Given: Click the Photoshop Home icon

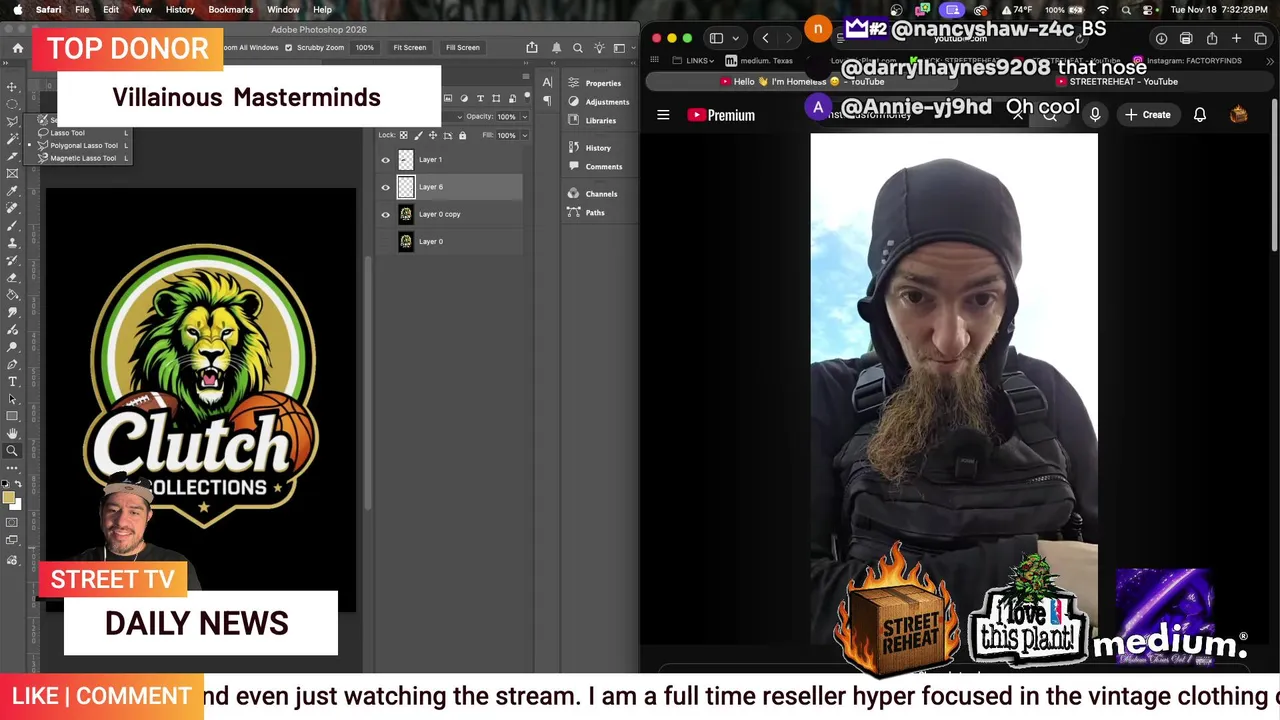Looking at the screenshot, I should (17, 48).
